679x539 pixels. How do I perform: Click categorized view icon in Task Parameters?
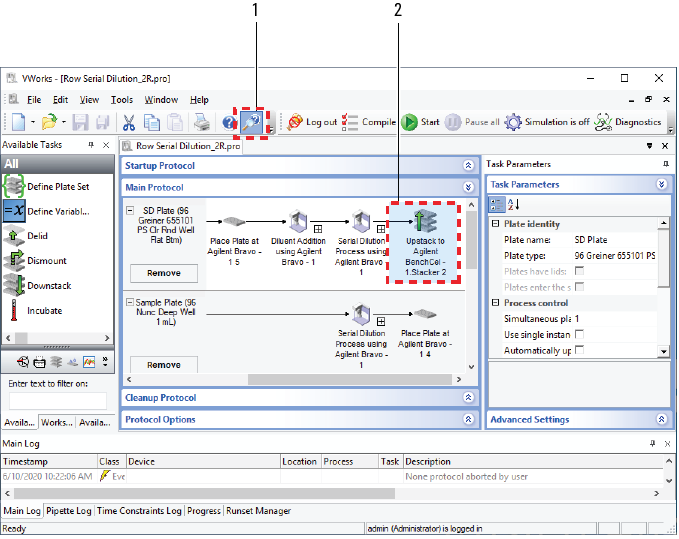[x=497, y=205]
